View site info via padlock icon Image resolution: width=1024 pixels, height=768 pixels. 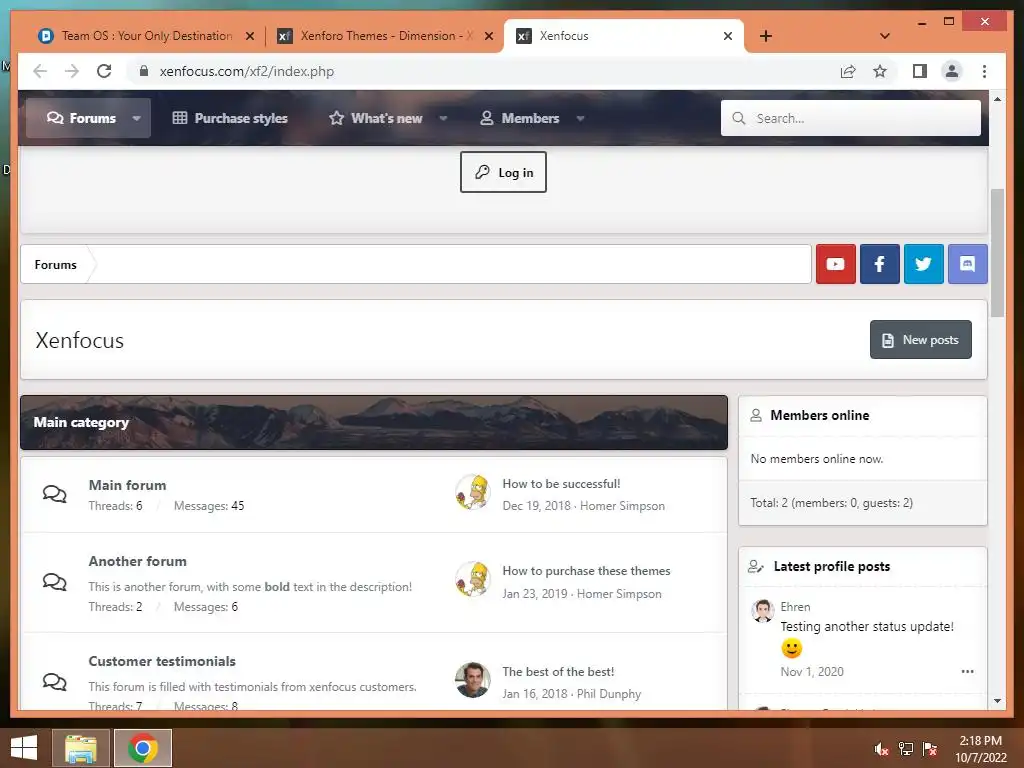point(144,71)
